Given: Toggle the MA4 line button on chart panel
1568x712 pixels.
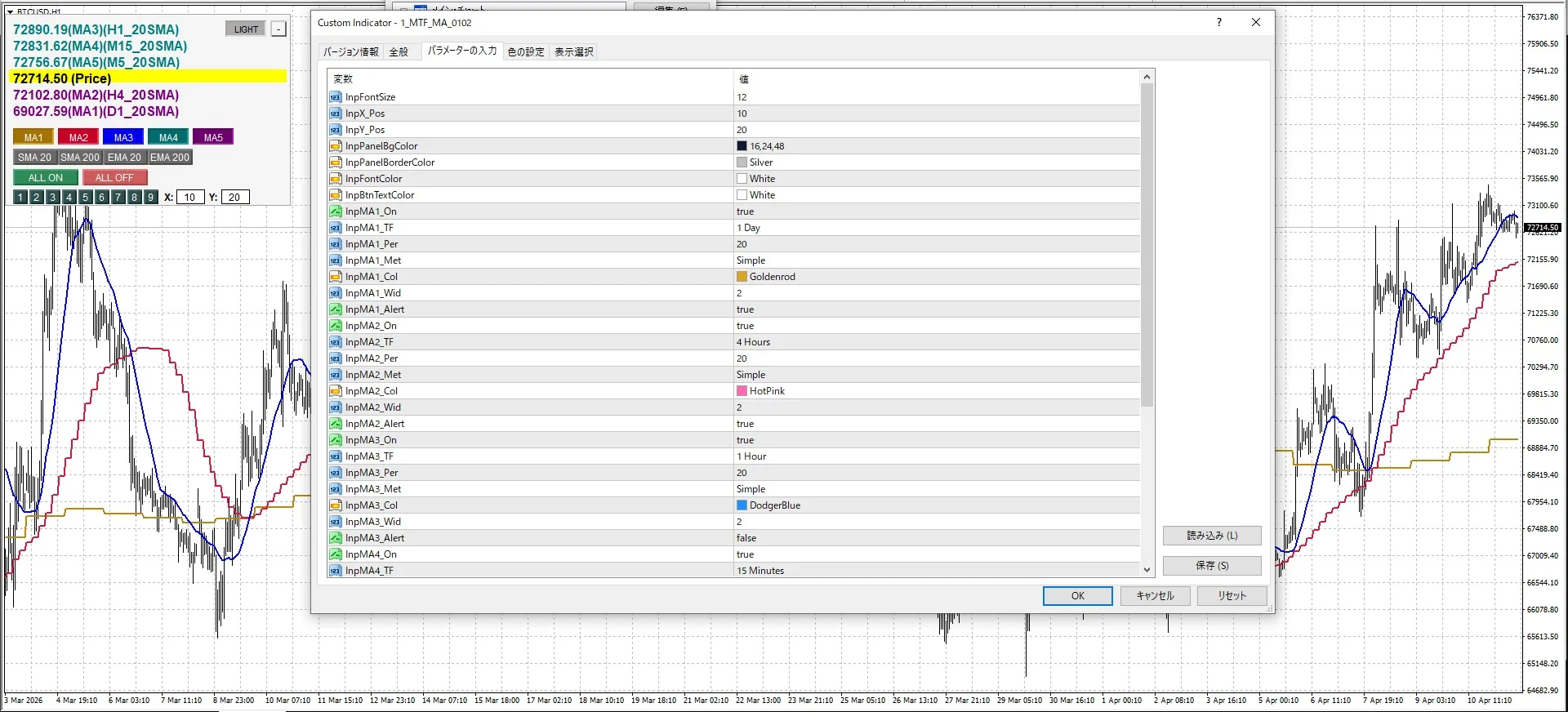Looking at the screenshot, I should 168,137.
